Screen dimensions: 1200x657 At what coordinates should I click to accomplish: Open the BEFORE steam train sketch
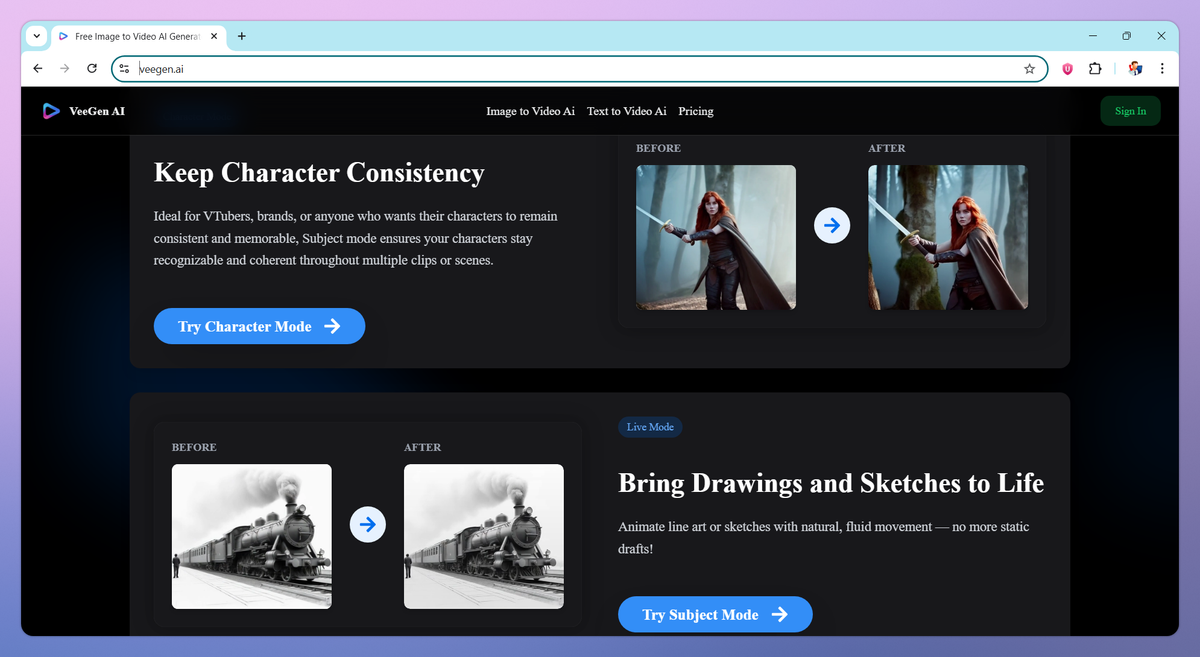(x=252, y=536)
